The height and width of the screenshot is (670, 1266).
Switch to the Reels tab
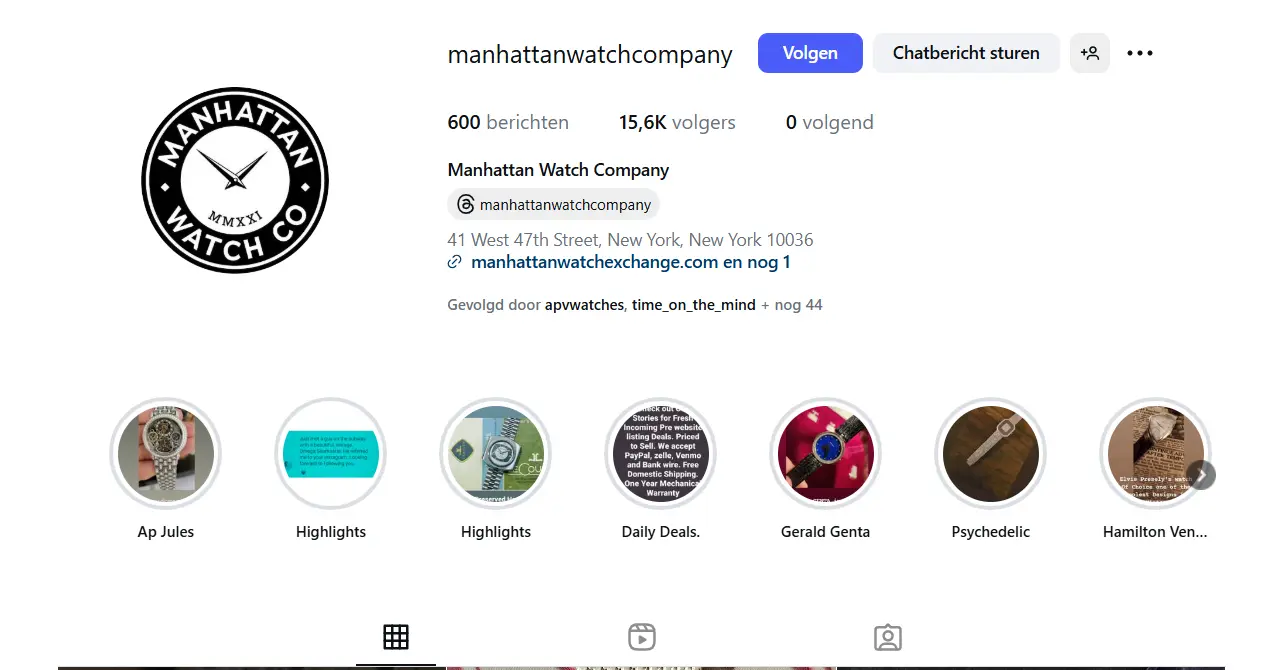click(642, 637)
